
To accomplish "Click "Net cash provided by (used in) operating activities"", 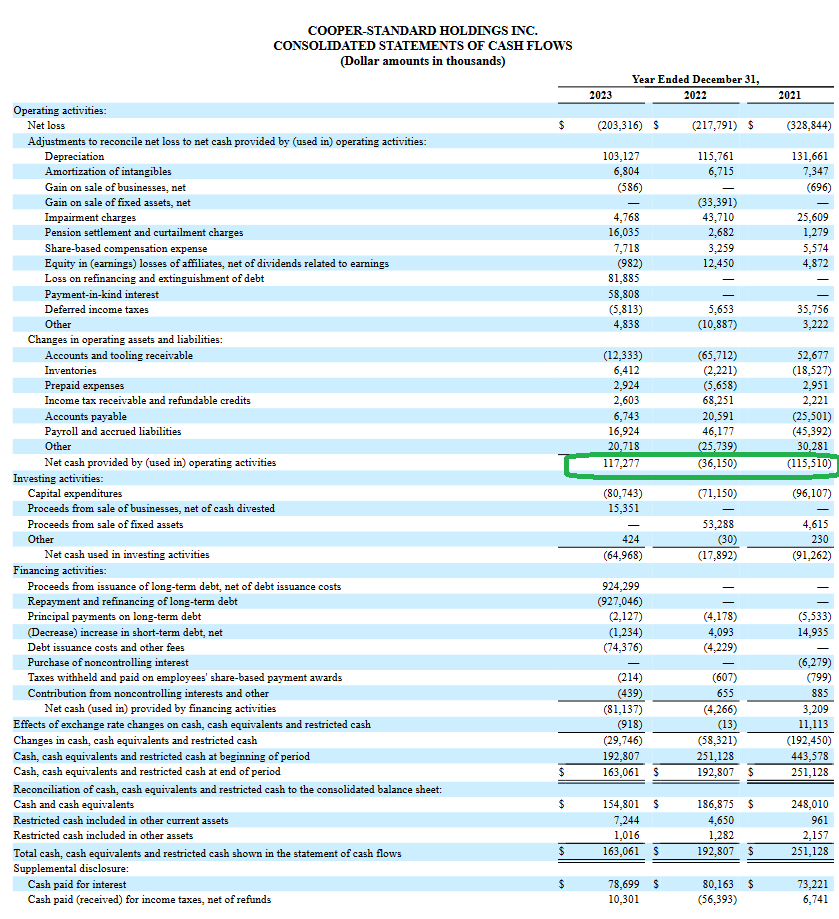I will point(161,462).
